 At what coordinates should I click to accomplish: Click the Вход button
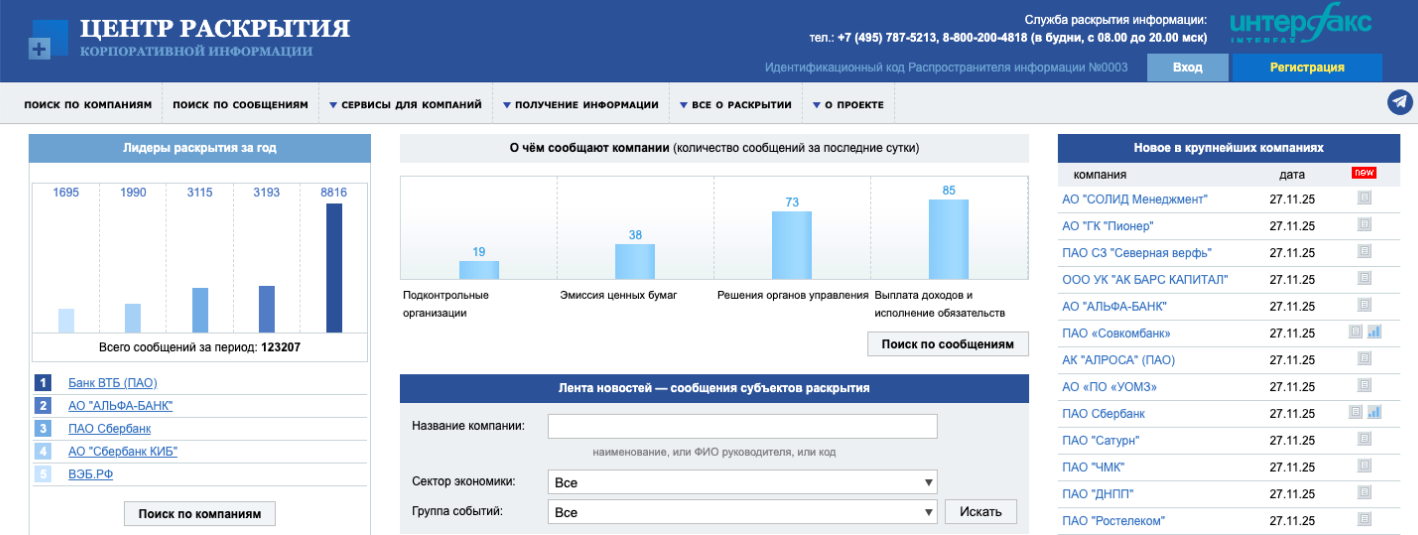point(1187,67)
